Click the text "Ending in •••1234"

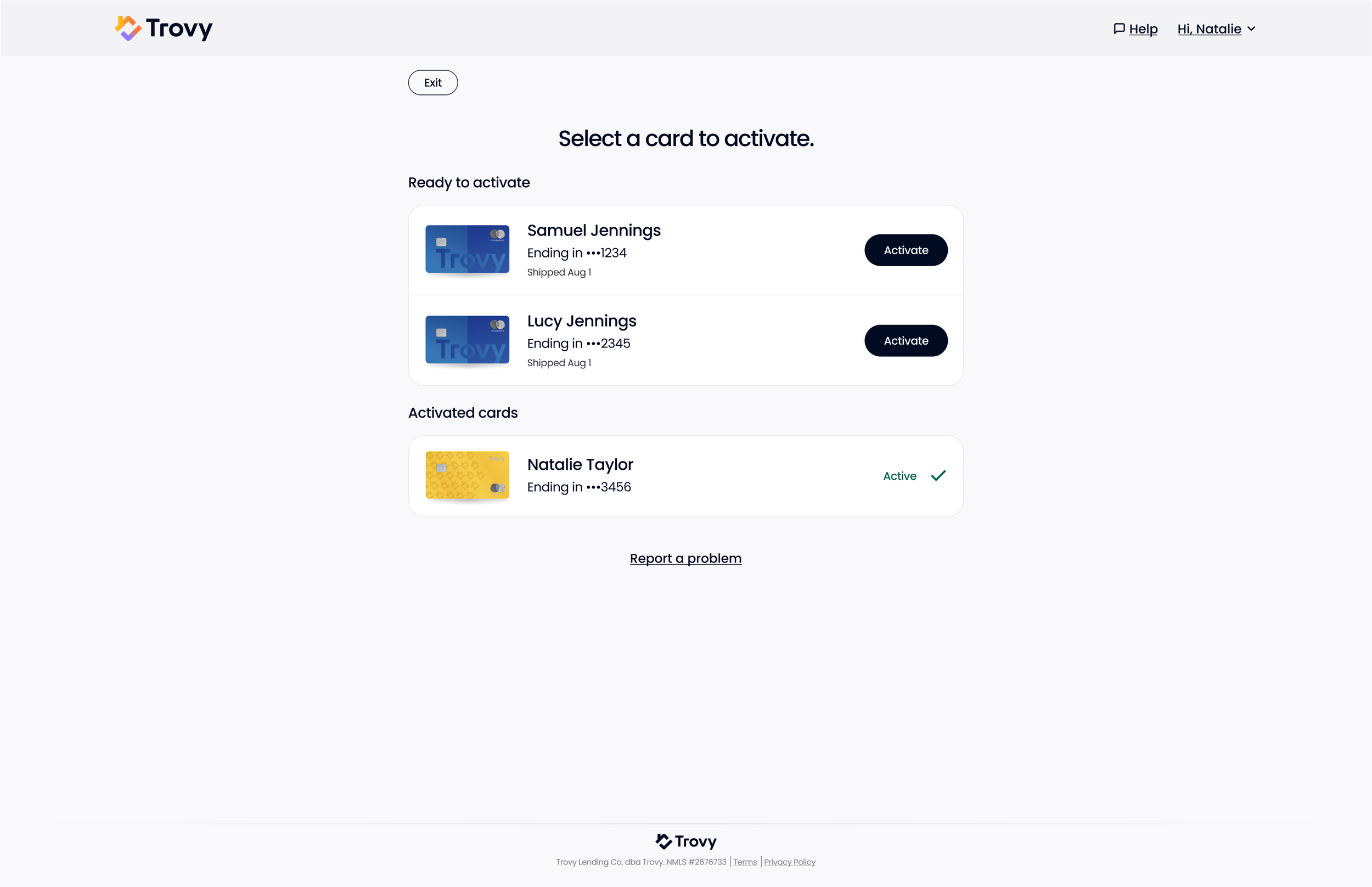(x=576, y=253)
